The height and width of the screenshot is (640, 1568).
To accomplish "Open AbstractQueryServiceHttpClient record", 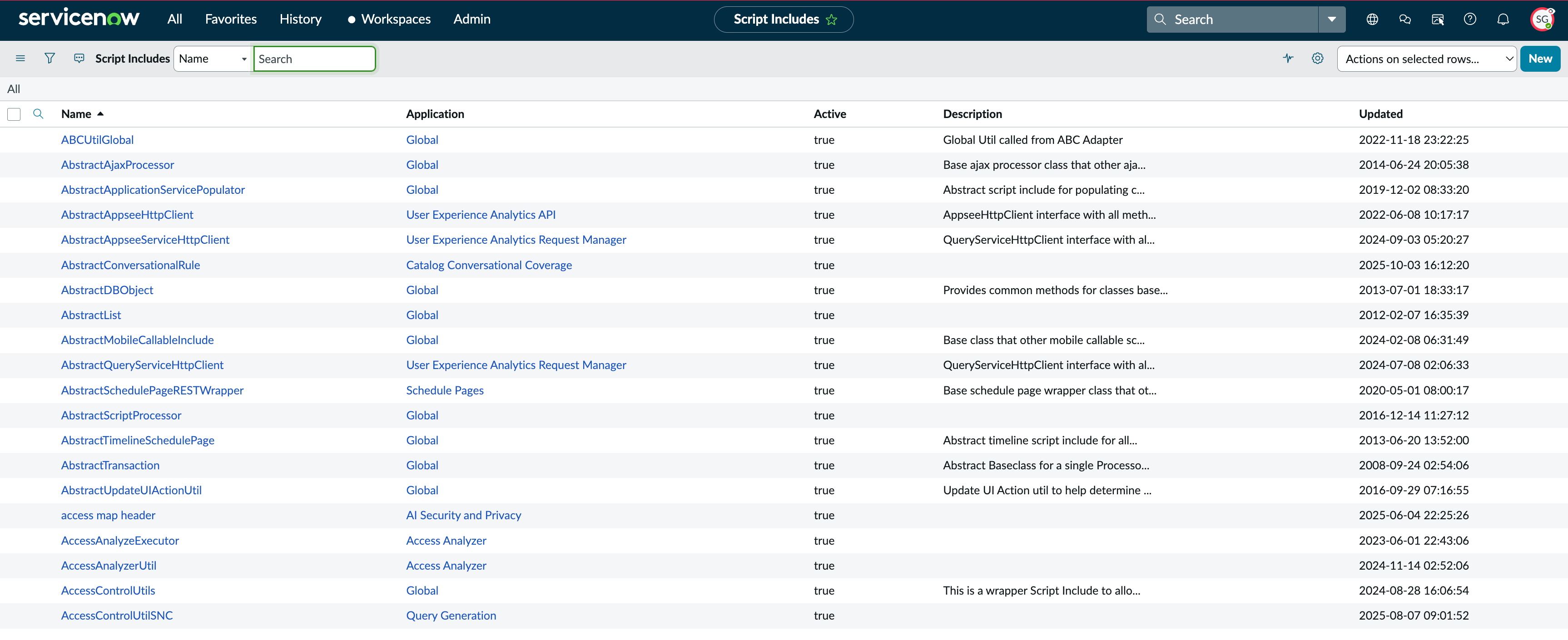I will [x=143, y=365].
